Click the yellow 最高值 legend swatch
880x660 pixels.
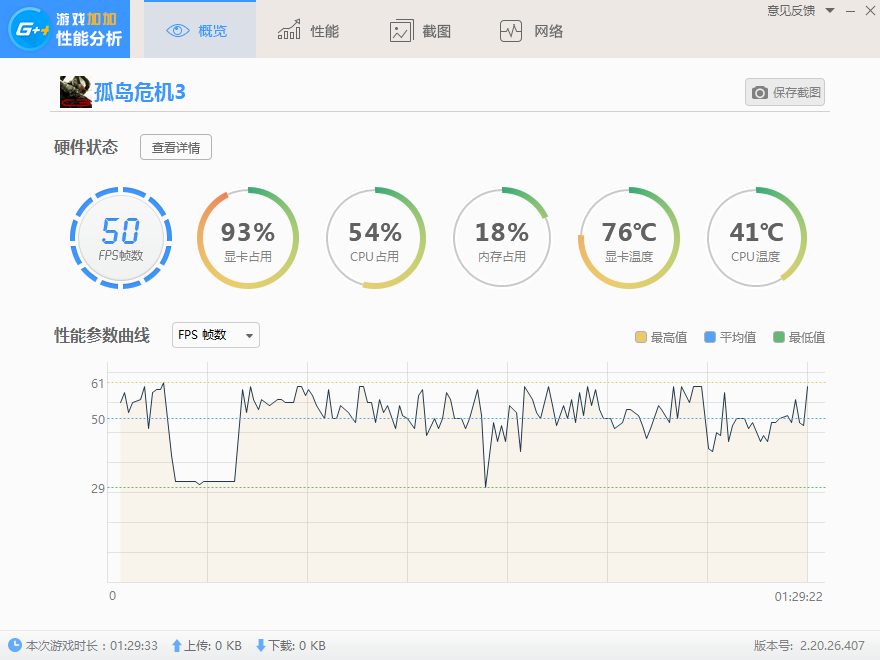pyautogui.click(x=640, y=337)
